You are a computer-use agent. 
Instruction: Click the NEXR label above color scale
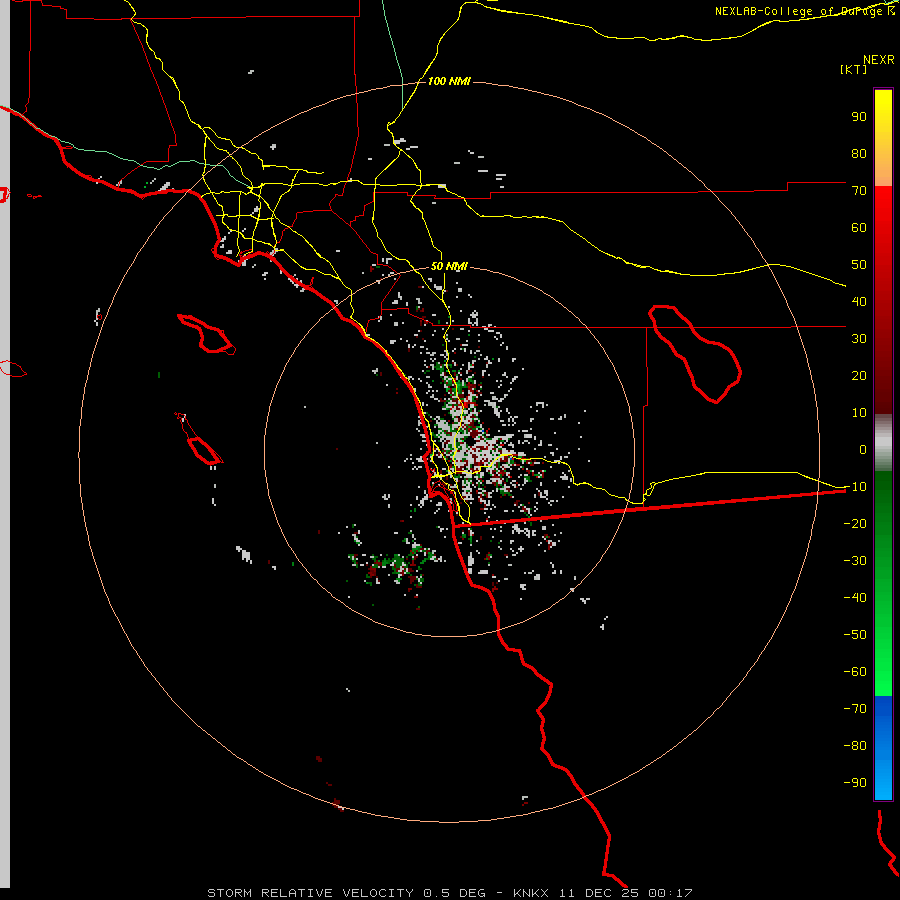879,60
